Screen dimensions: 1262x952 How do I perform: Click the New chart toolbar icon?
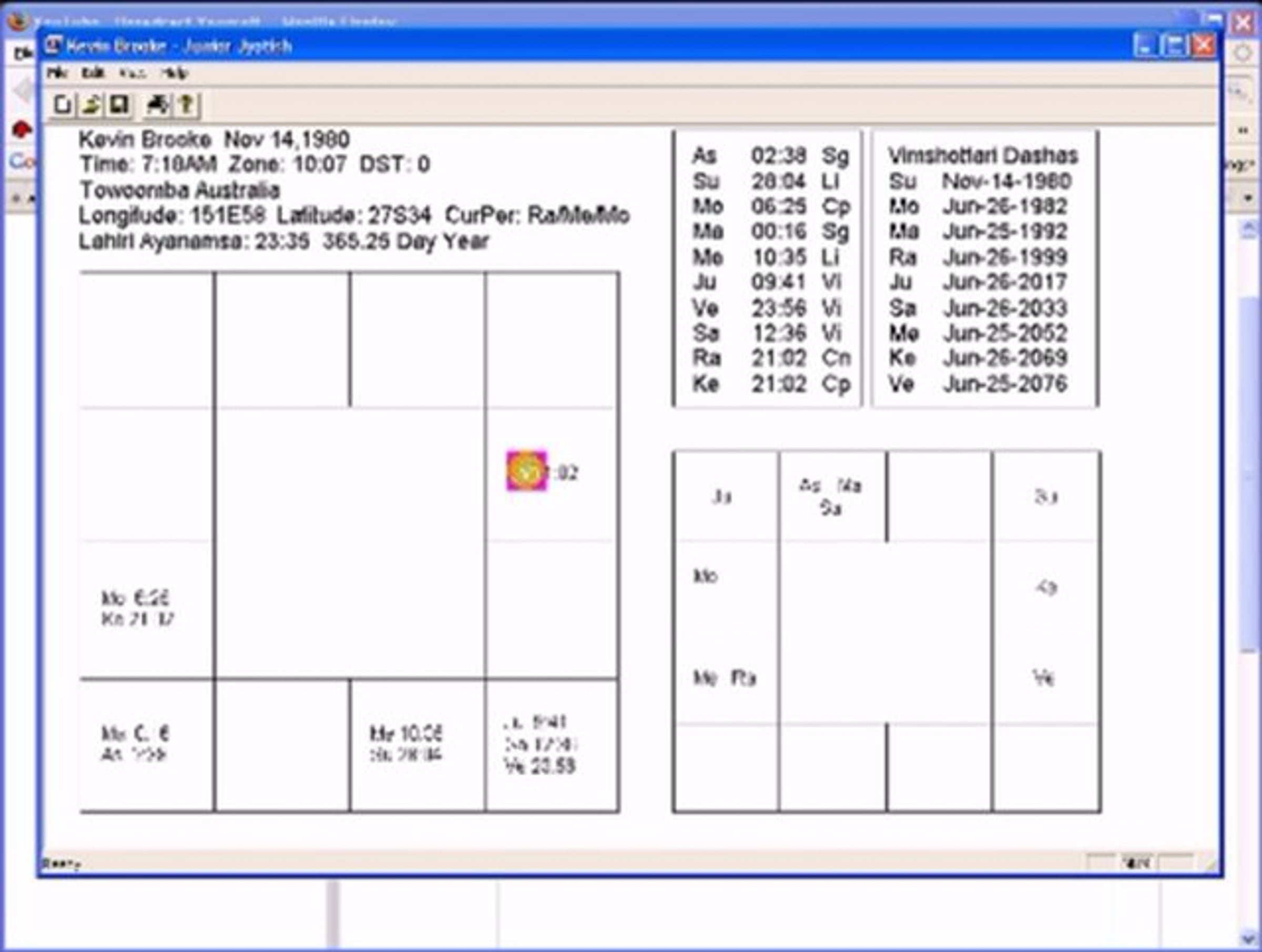[x=62, y=105]
